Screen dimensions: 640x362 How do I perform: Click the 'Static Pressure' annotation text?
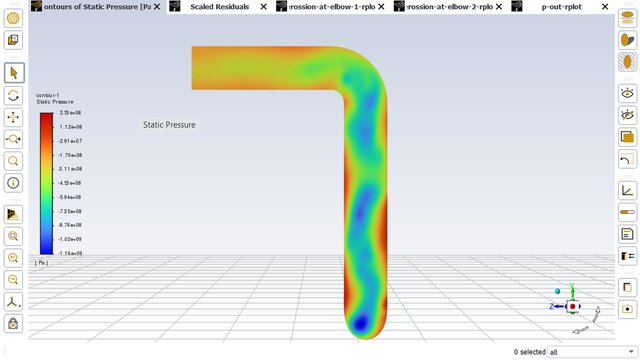[x=169, y=125]
